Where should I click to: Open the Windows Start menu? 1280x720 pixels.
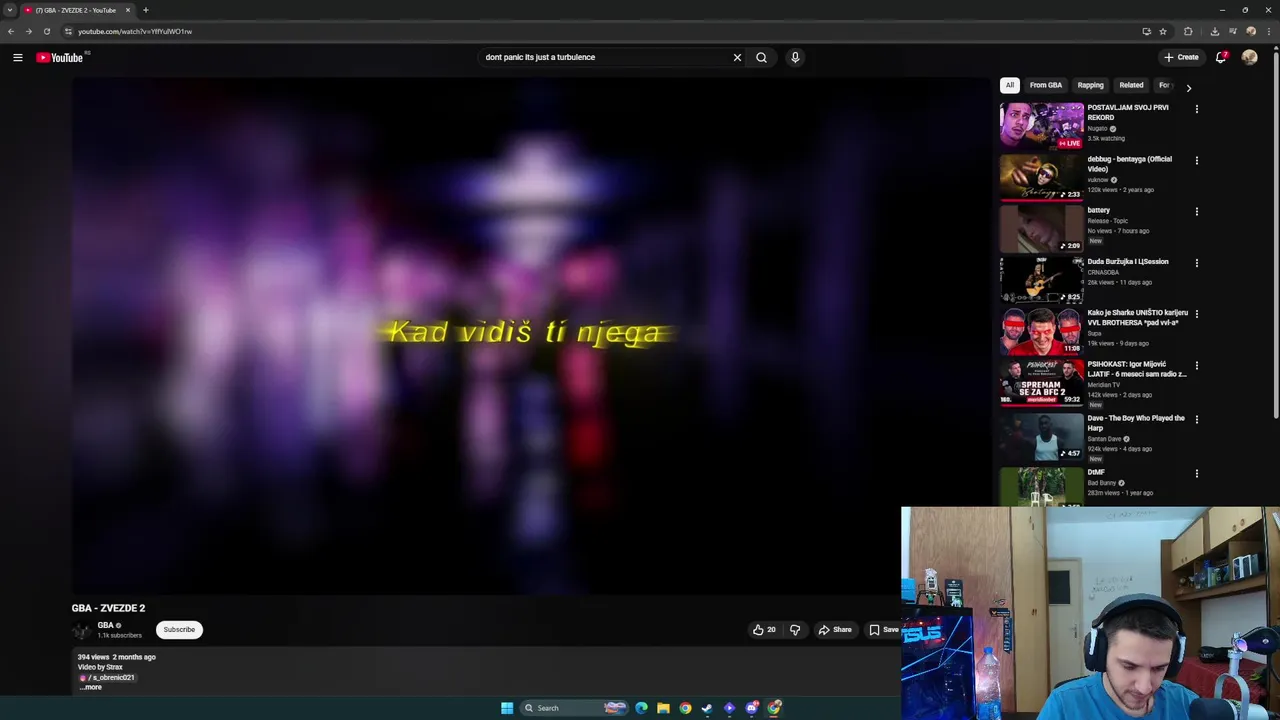tap(507, 708)
